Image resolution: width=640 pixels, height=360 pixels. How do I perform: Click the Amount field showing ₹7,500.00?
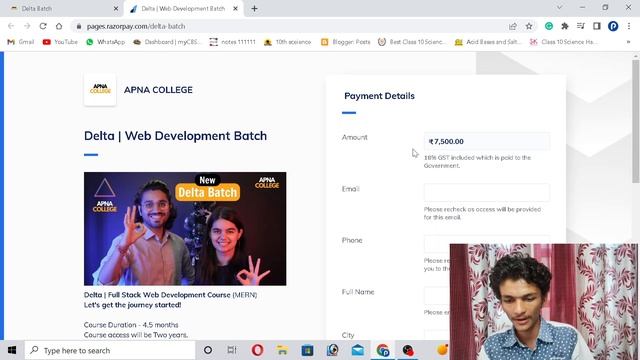(x=487, y=142)
